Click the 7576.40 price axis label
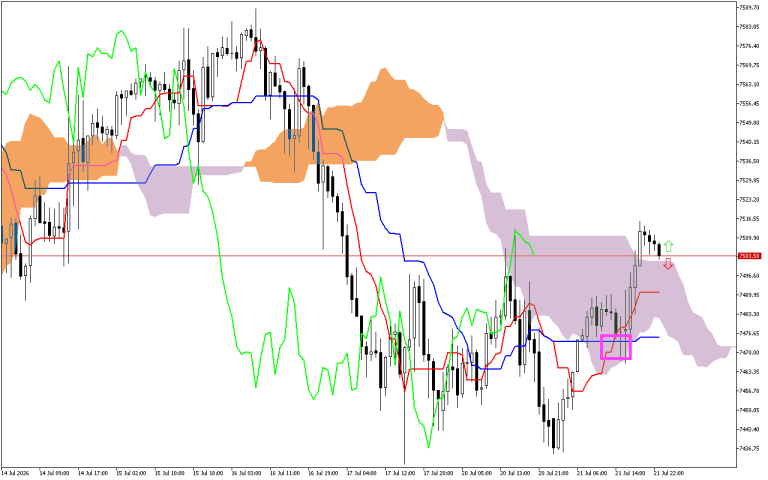Image resolution: width=768 pixels, height=480 pixels. coord(749,46)
